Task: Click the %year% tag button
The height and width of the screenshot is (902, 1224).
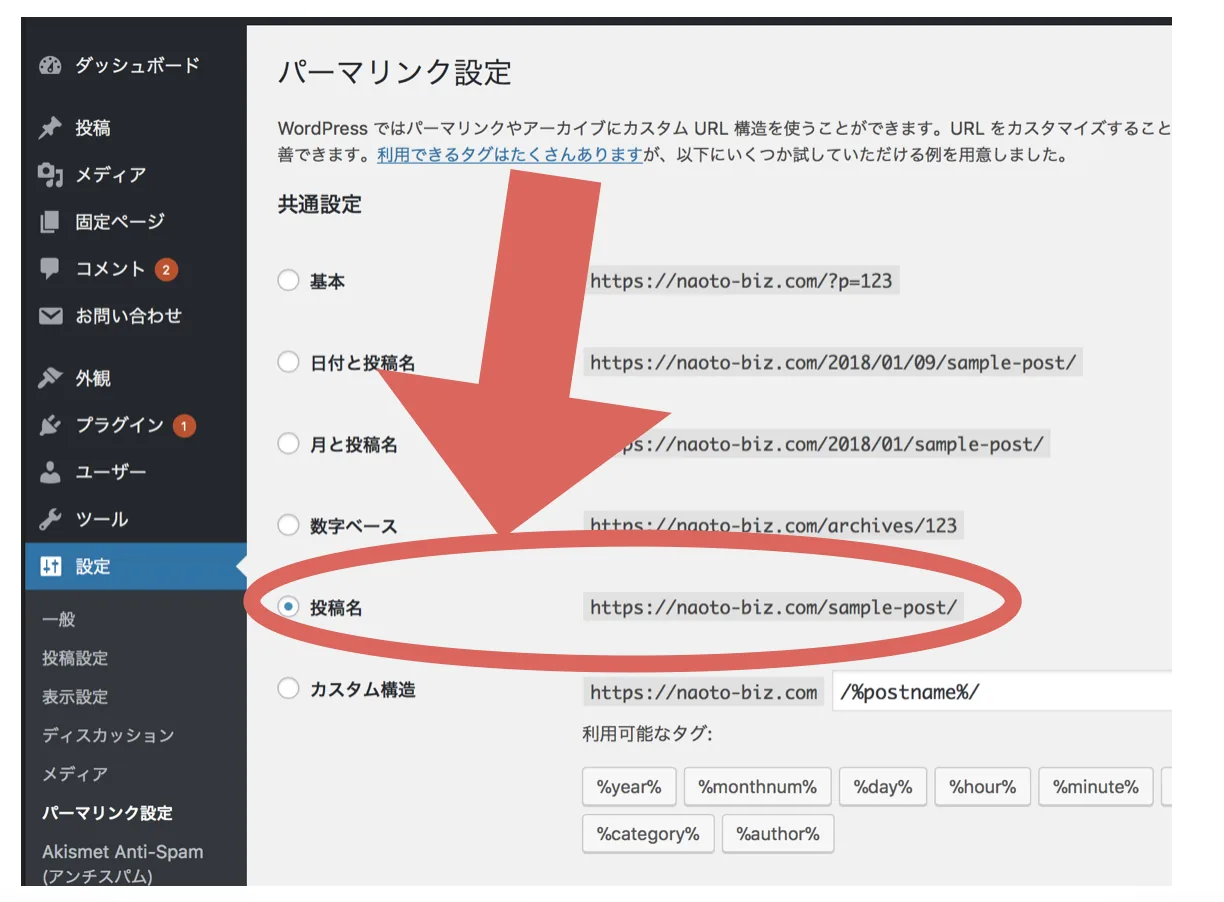Action: point(629,787)
